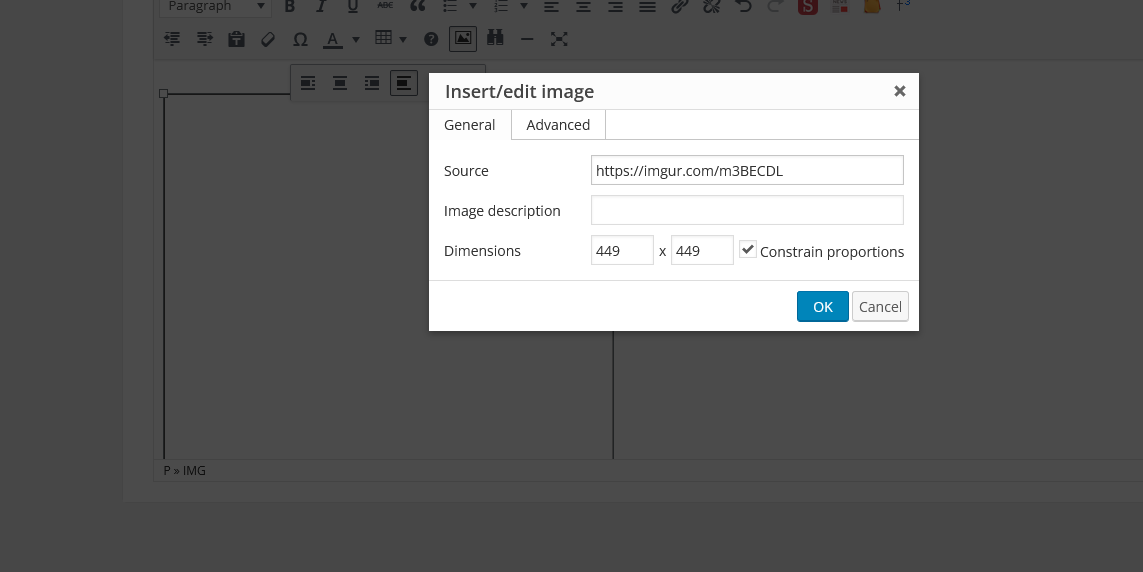The width and height of the screenshot is (1143, 572).
Task: Click the clear formatting eraser icon
Action: [267, 39]
